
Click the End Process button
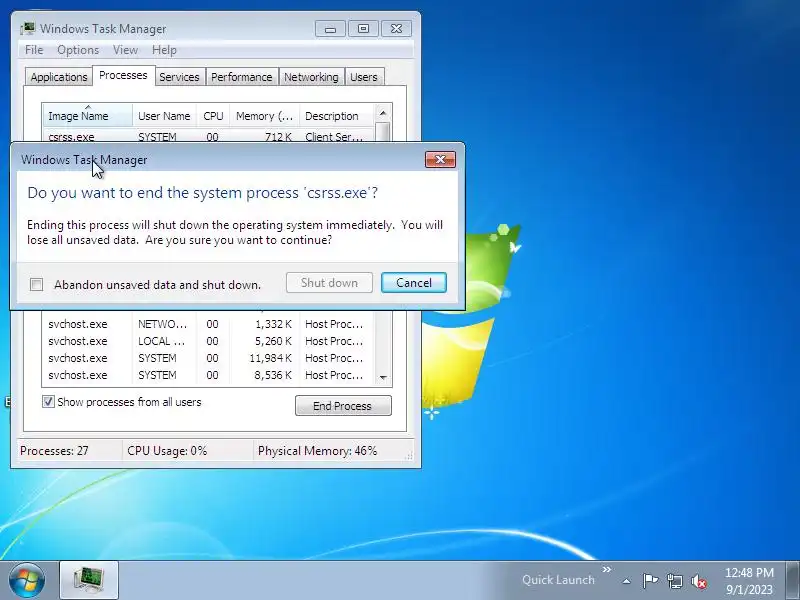[x=343, y=406]
